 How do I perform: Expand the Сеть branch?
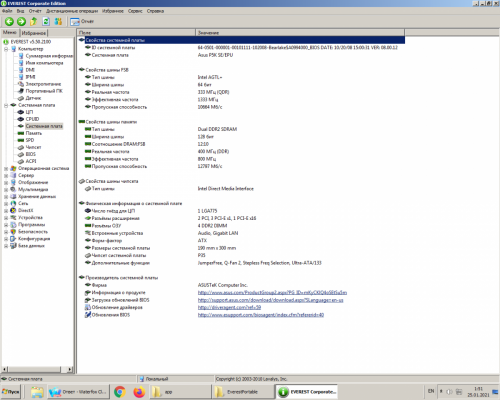6,203
